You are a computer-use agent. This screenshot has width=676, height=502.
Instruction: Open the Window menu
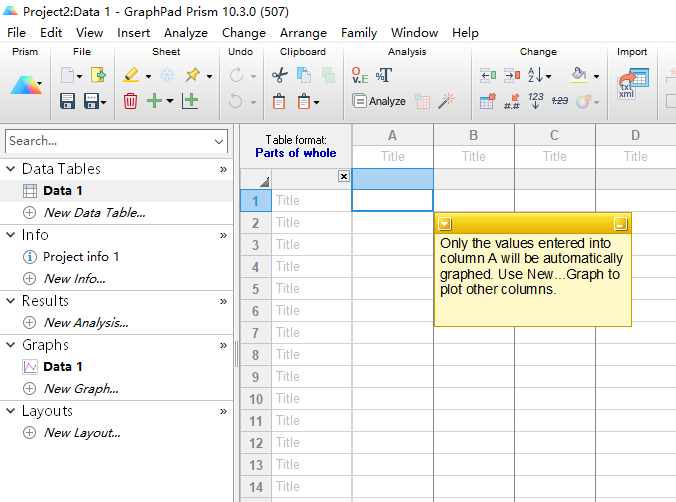coord(414,33)
